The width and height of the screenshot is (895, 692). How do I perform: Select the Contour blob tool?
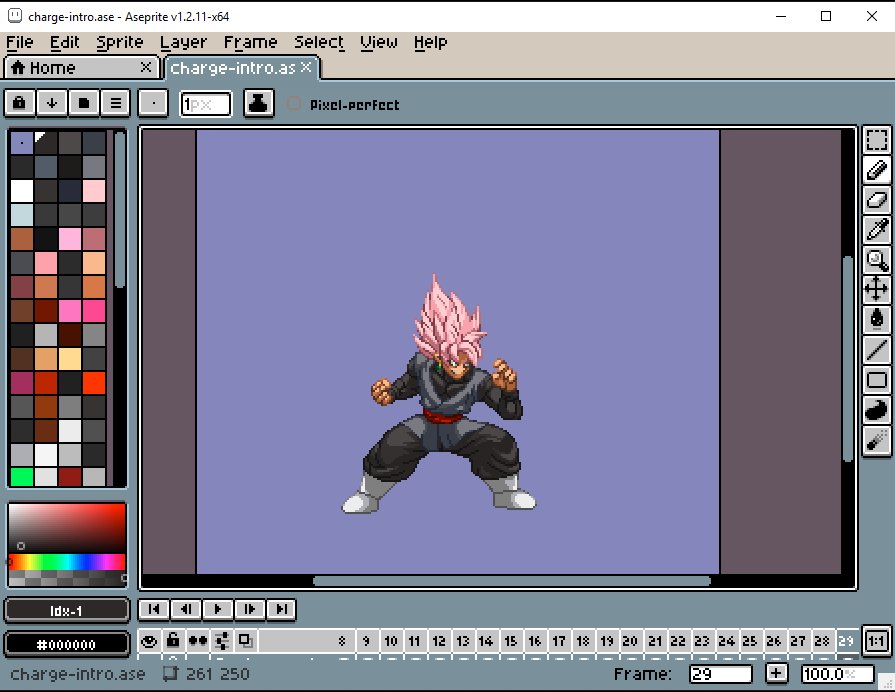(877, 410)
